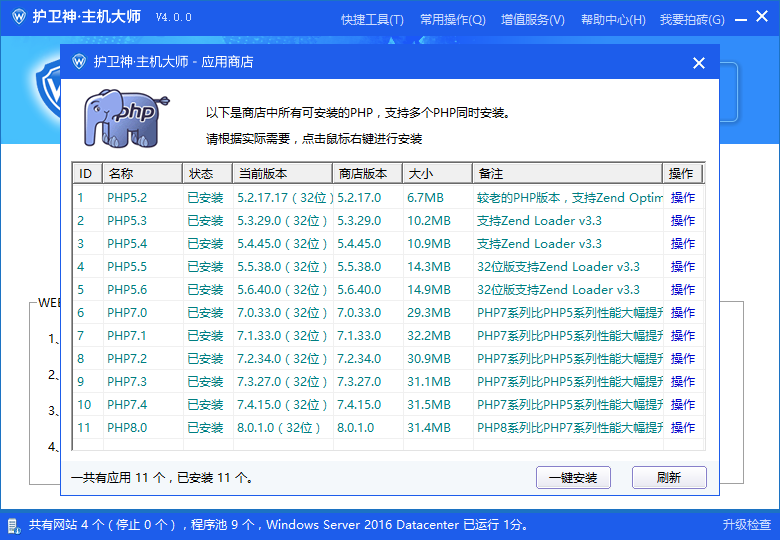Click 升级检查 in the status bar

pos(746,525)
